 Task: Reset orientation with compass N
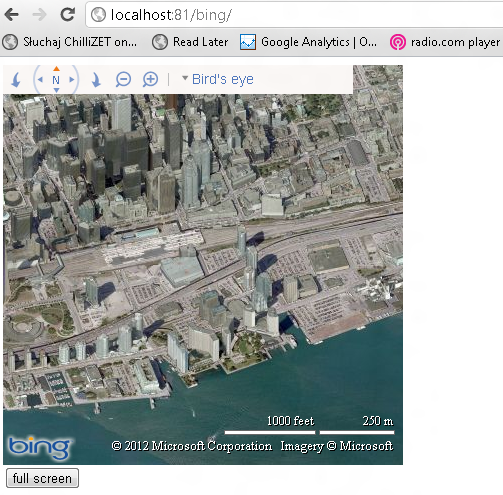(x=56, y=80)
